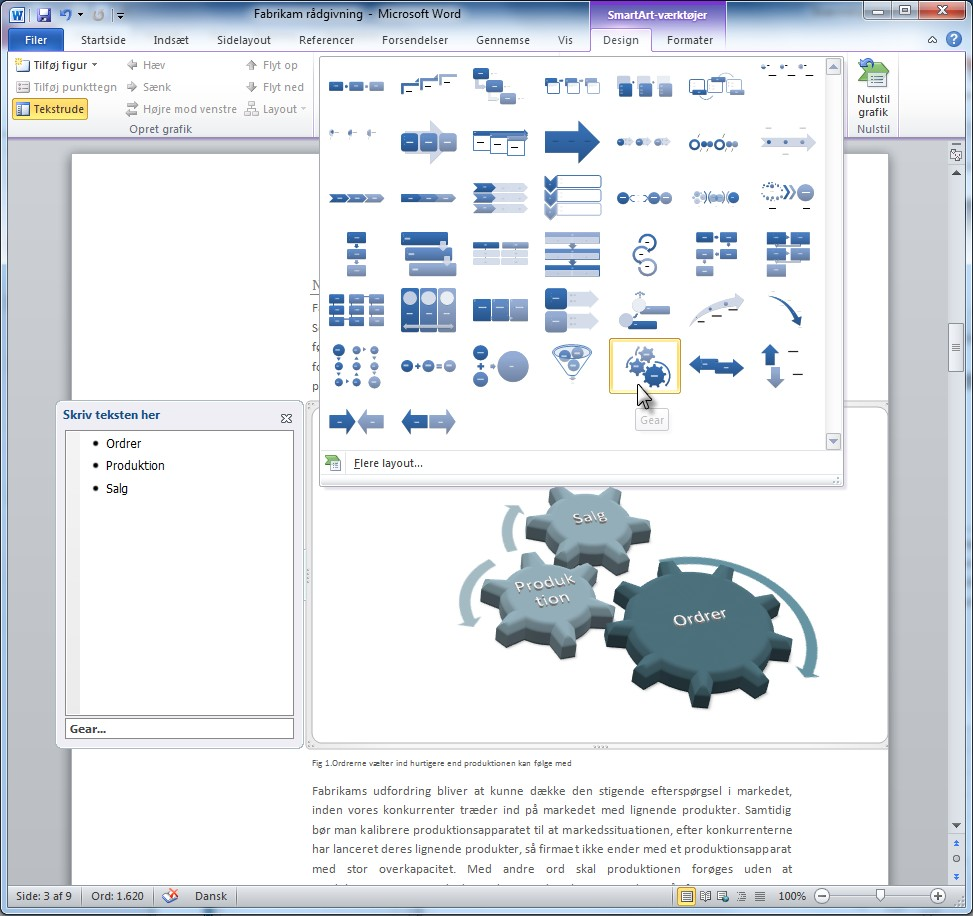Click Produktion bullet in text pane
The image size is (973, 916).
coord(135,465)
